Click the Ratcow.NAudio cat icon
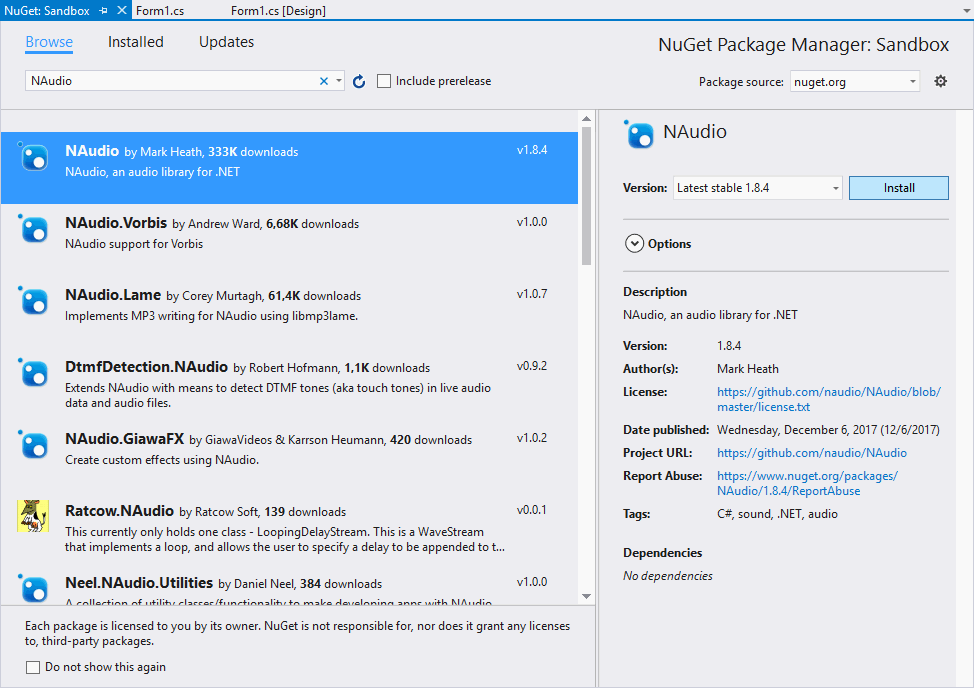Viewport: 974px width, 688px height. pos(34,516)
